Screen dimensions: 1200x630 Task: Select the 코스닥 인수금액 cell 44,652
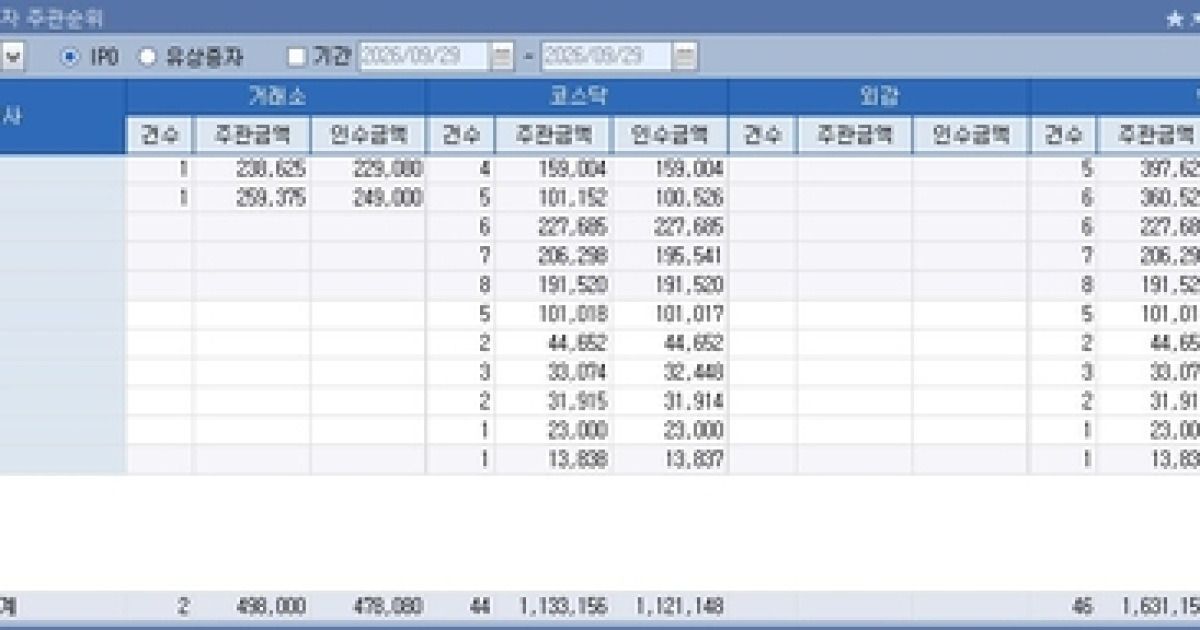[x=670, y=344]
